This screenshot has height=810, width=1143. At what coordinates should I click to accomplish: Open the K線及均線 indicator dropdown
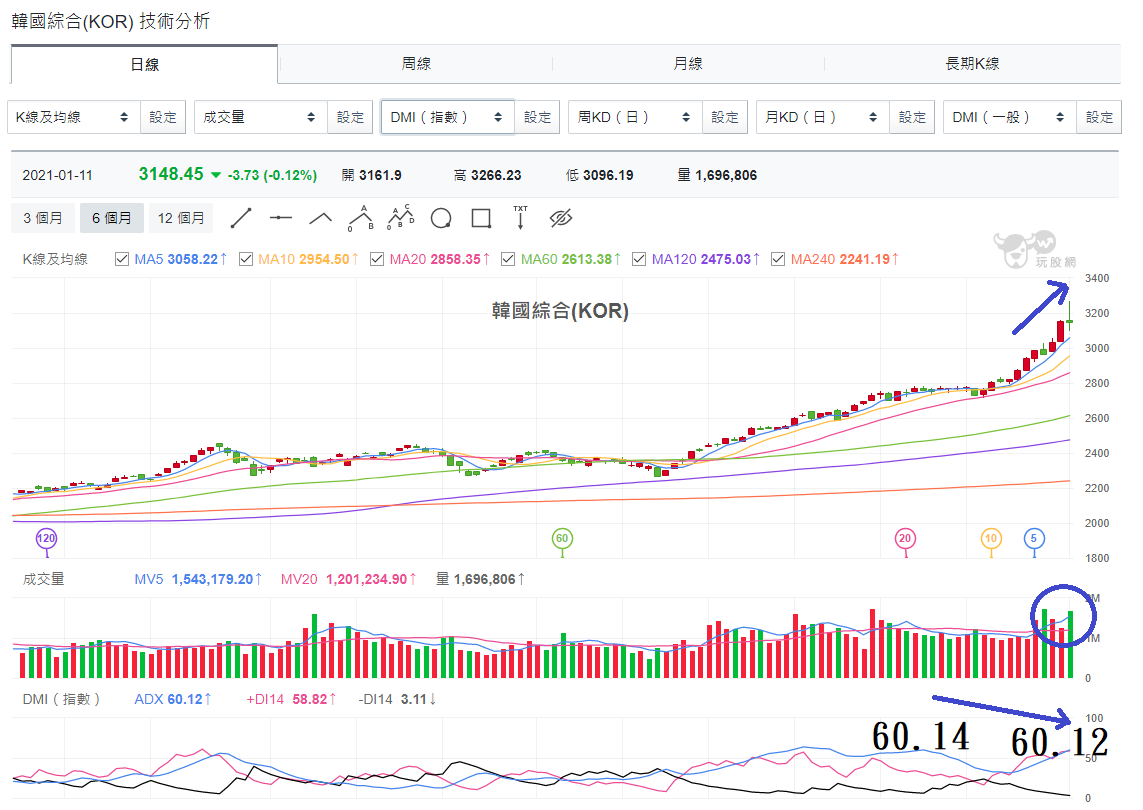[x=74, y=117]
